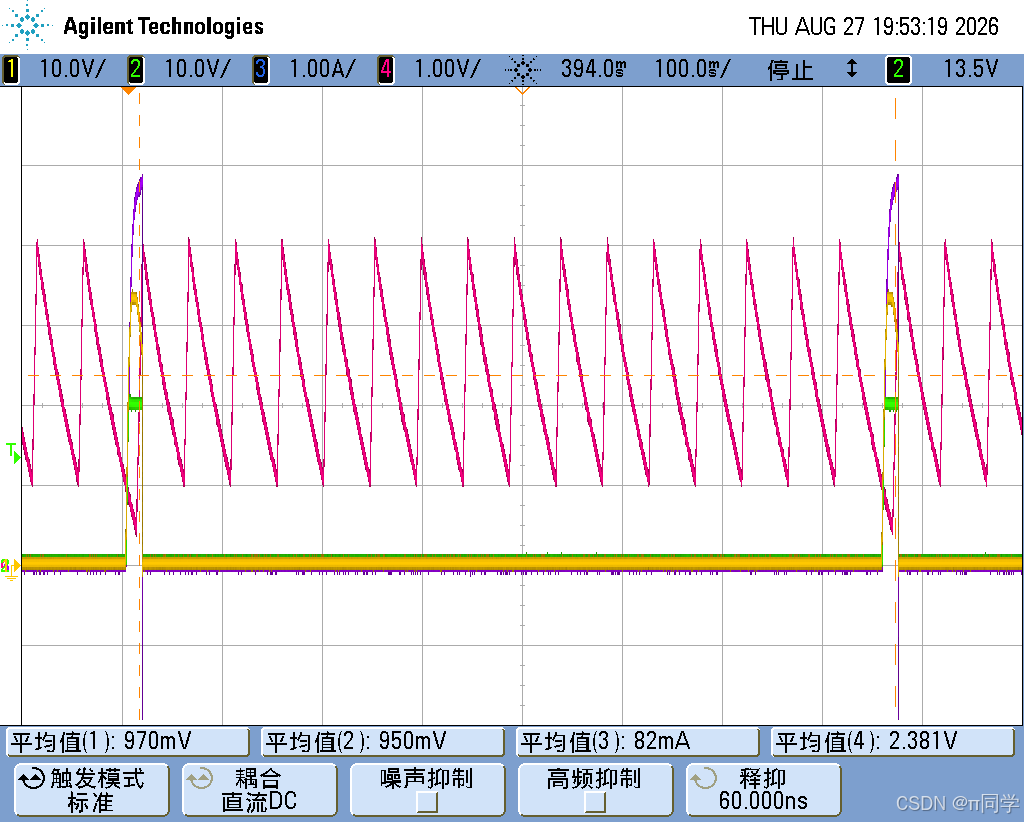Click the hollow center time reference triangle

[522, 91]
